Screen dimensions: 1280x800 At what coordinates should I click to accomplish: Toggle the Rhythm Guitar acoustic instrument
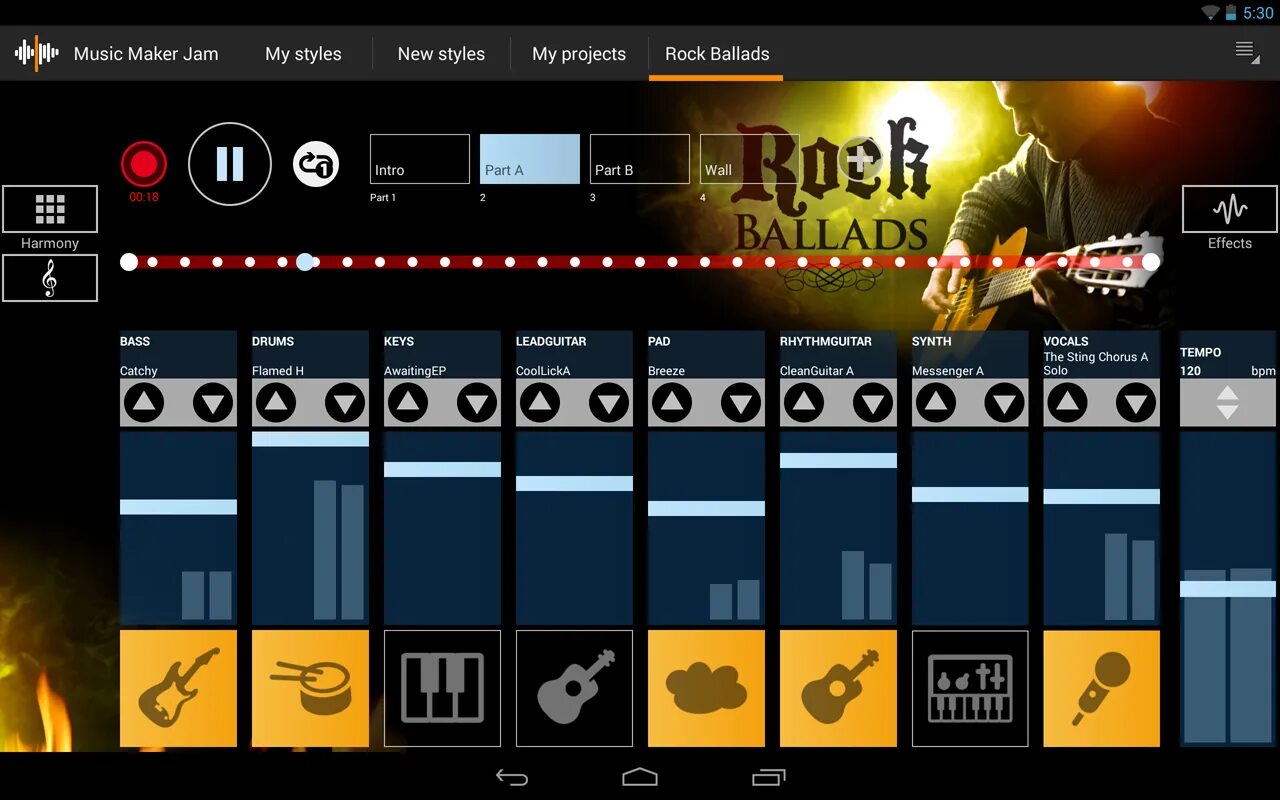(838, 688)
